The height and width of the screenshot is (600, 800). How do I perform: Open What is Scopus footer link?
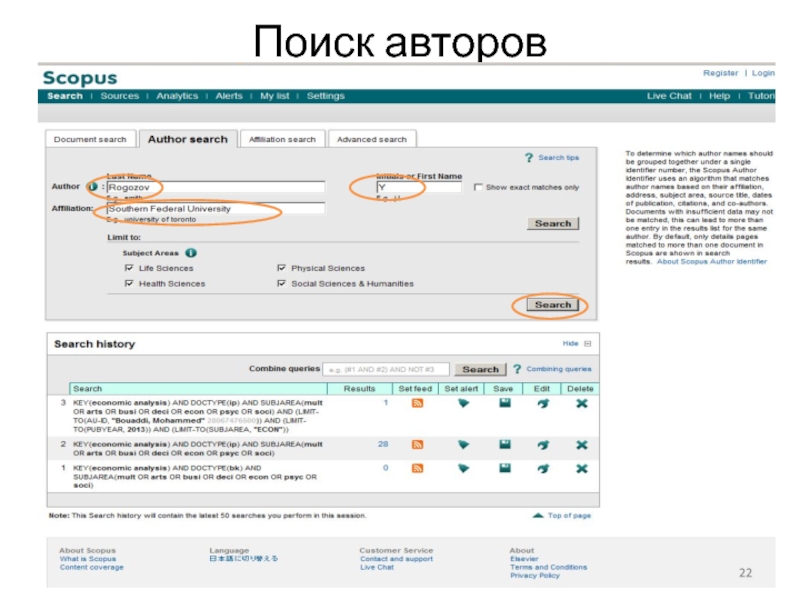point(88,559)
